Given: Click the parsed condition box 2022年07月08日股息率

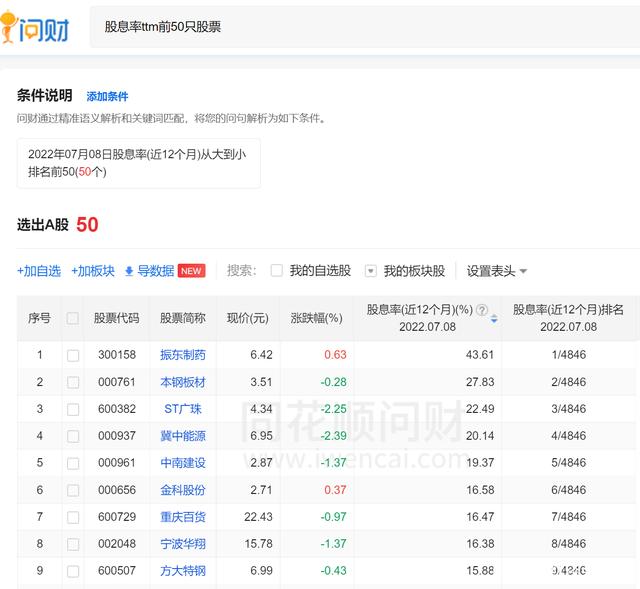Looking at the screenshot, I should [139, 163].
